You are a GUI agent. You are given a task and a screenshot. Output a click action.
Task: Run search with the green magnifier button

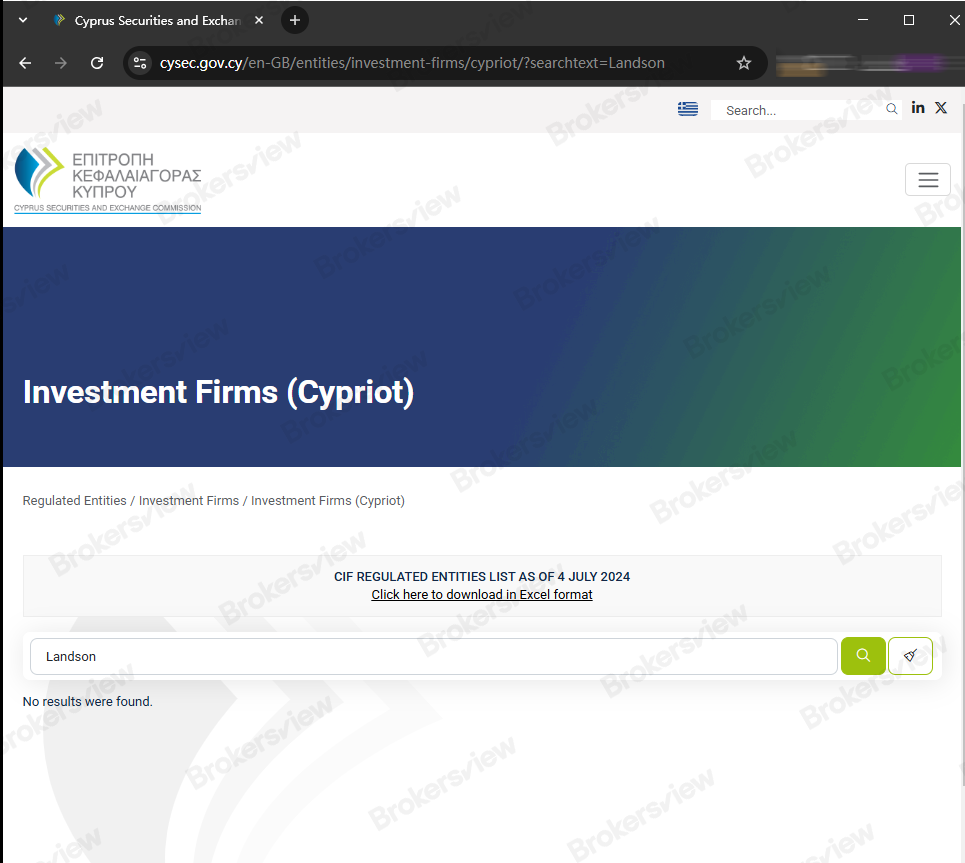tap(863, 656)
